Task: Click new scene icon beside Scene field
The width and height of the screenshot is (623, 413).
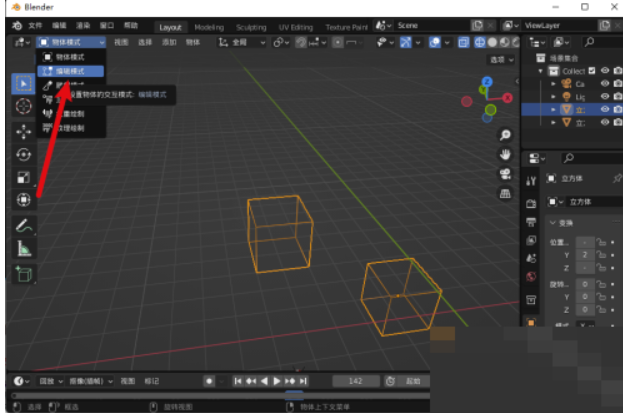Action: (477, 25)
